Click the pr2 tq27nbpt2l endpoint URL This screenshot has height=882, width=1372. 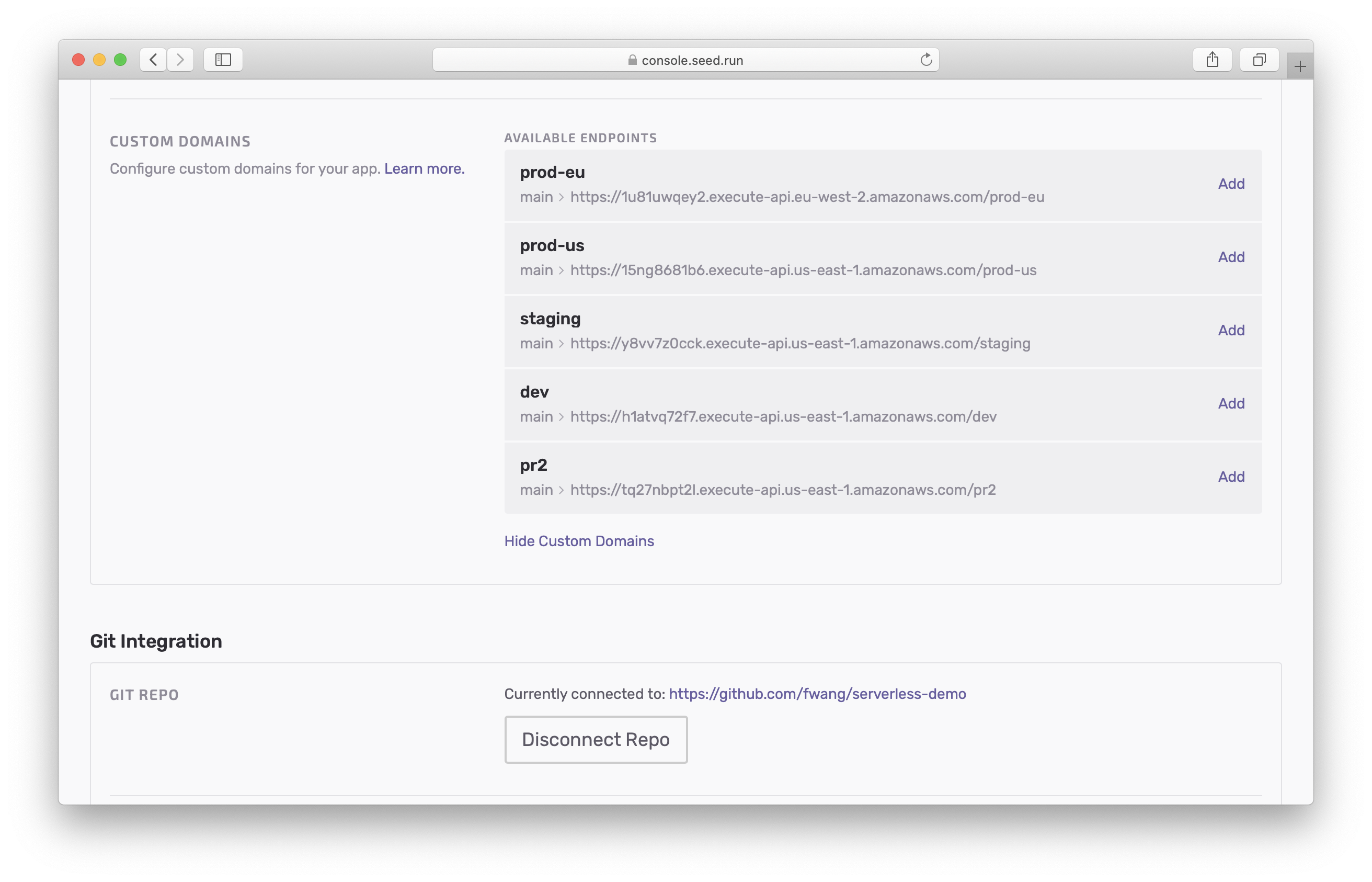[x=783, y=490]
